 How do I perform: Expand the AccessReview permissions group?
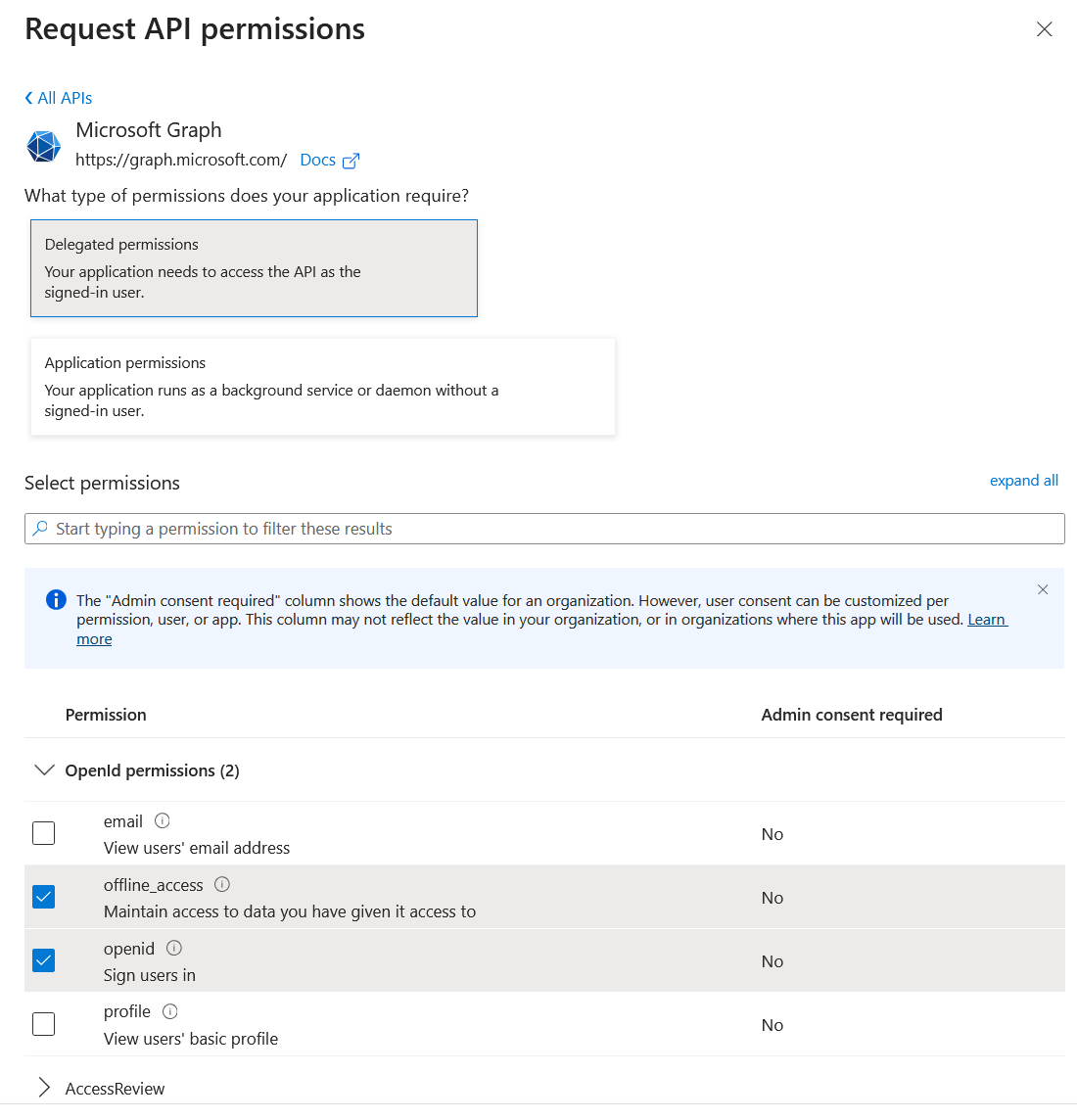pyautogui.click(x=44, y=1088)
